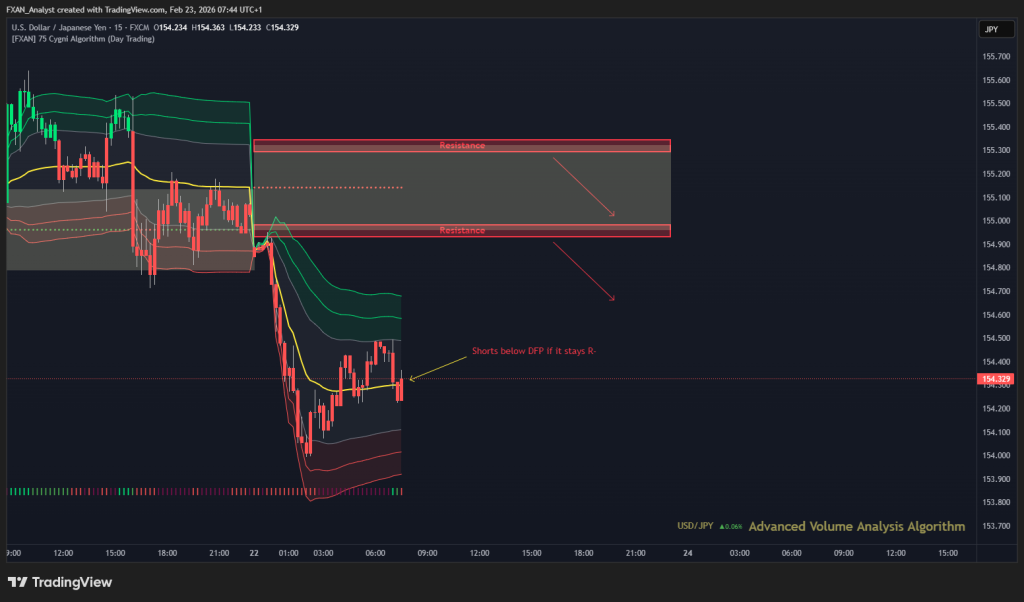
Task: Select the lower red downward trend arrow
Action: tap(582, 271)
